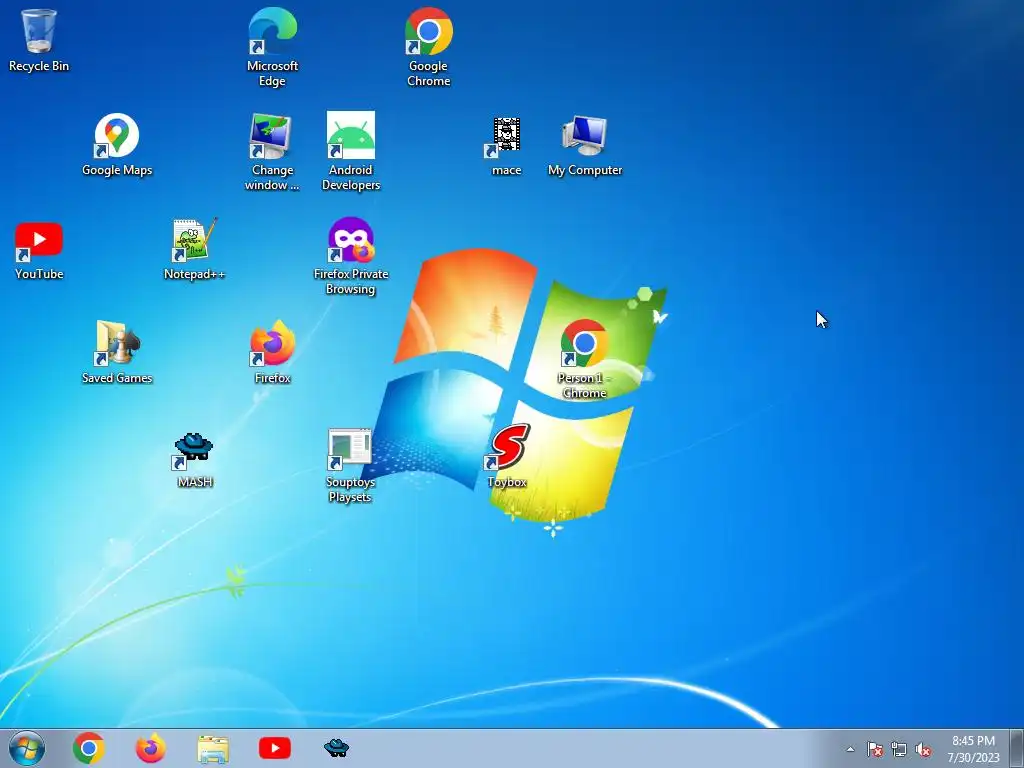
Task: Select the Firefox desktop shortcut
Action: coord(272,353)
